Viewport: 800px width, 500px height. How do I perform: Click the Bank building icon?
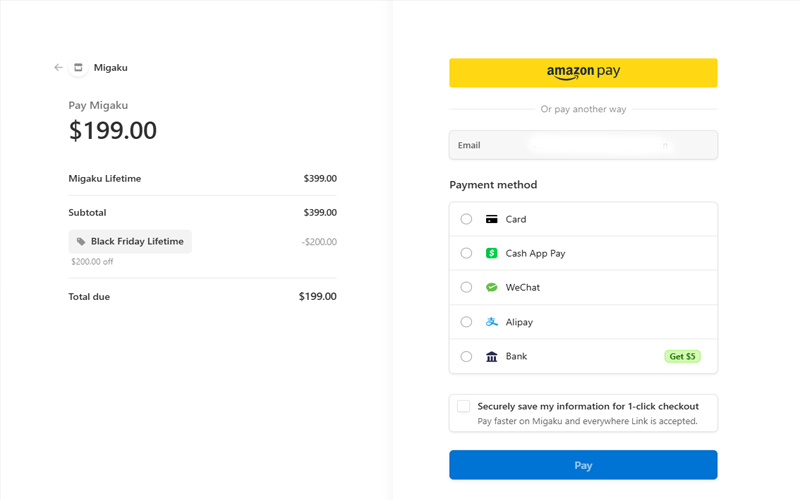pyautogui.click(x=491, y=356)
